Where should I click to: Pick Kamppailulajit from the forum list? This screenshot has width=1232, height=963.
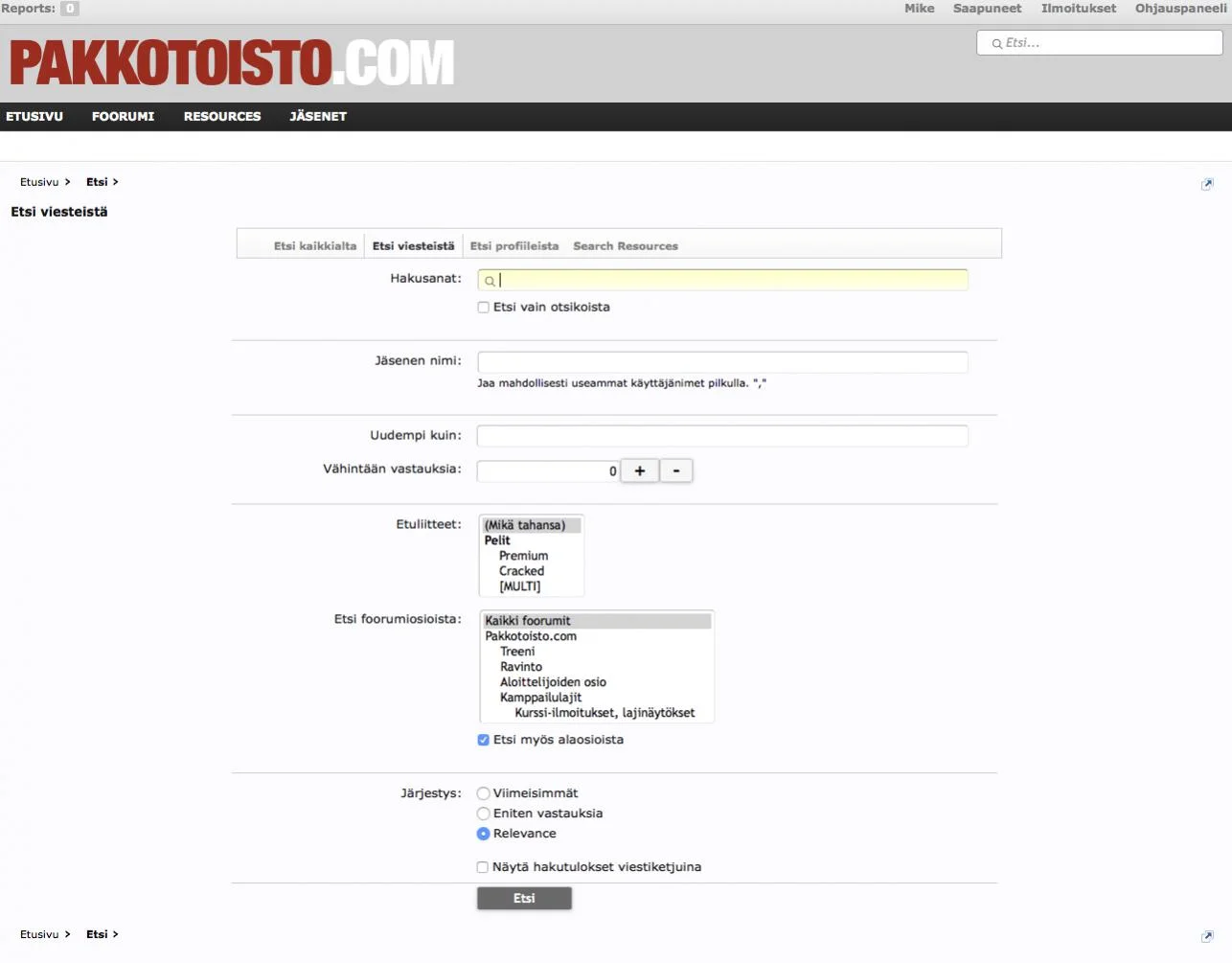[540, 698]
